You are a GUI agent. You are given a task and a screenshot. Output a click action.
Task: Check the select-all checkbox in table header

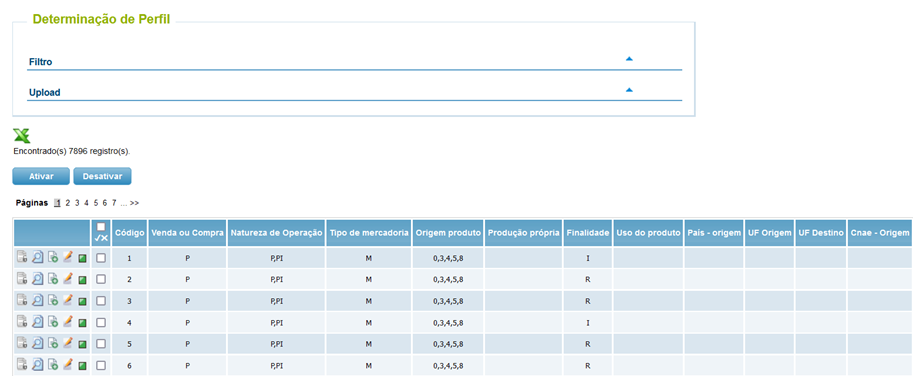[101, 227]
